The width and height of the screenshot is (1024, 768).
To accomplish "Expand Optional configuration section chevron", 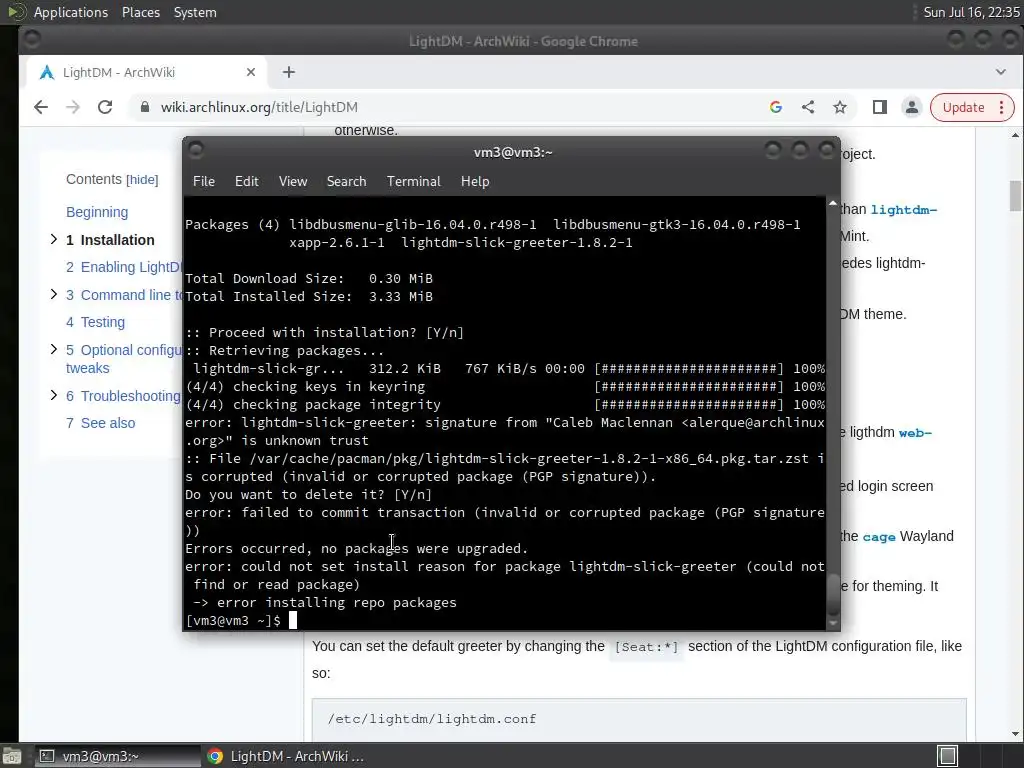I will (x=54, y=349).
